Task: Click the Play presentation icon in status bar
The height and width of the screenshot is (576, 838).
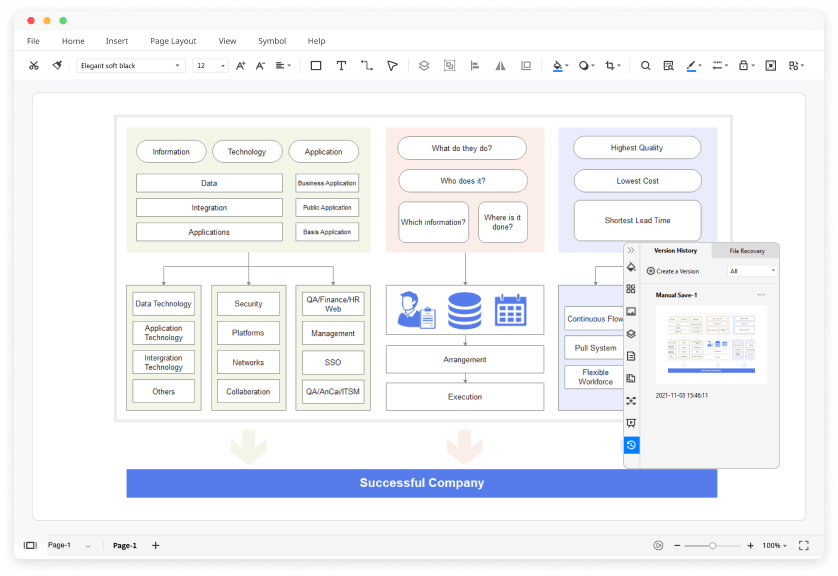Action: (658, 546)
